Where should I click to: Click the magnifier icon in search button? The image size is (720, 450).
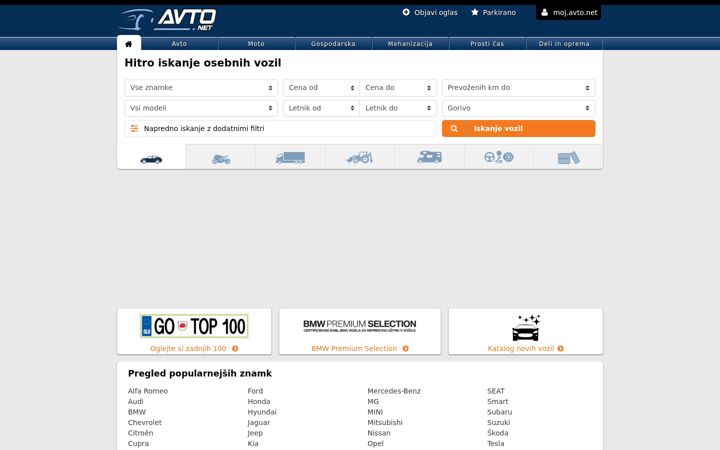pos(454,129)
